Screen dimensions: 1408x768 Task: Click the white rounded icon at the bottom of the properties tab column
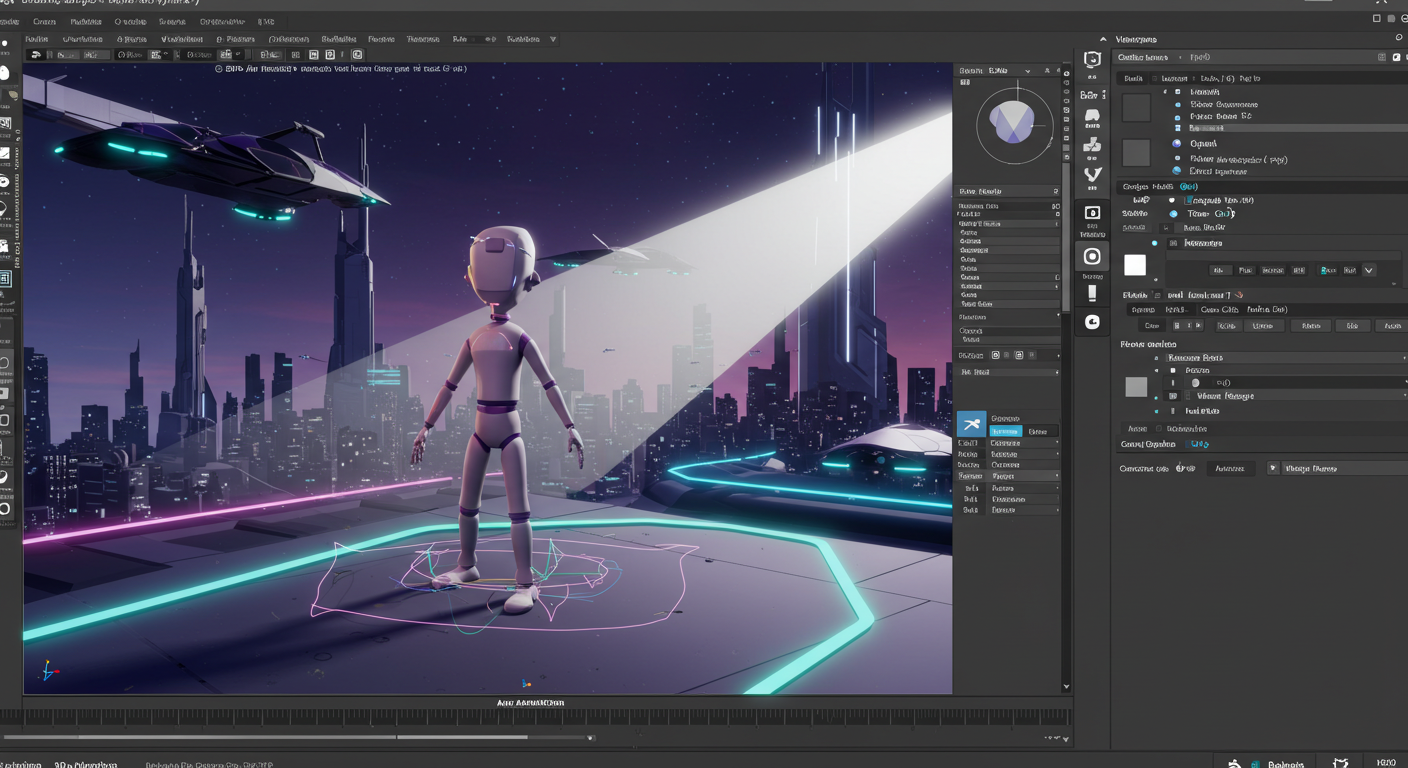[1092, 321]
